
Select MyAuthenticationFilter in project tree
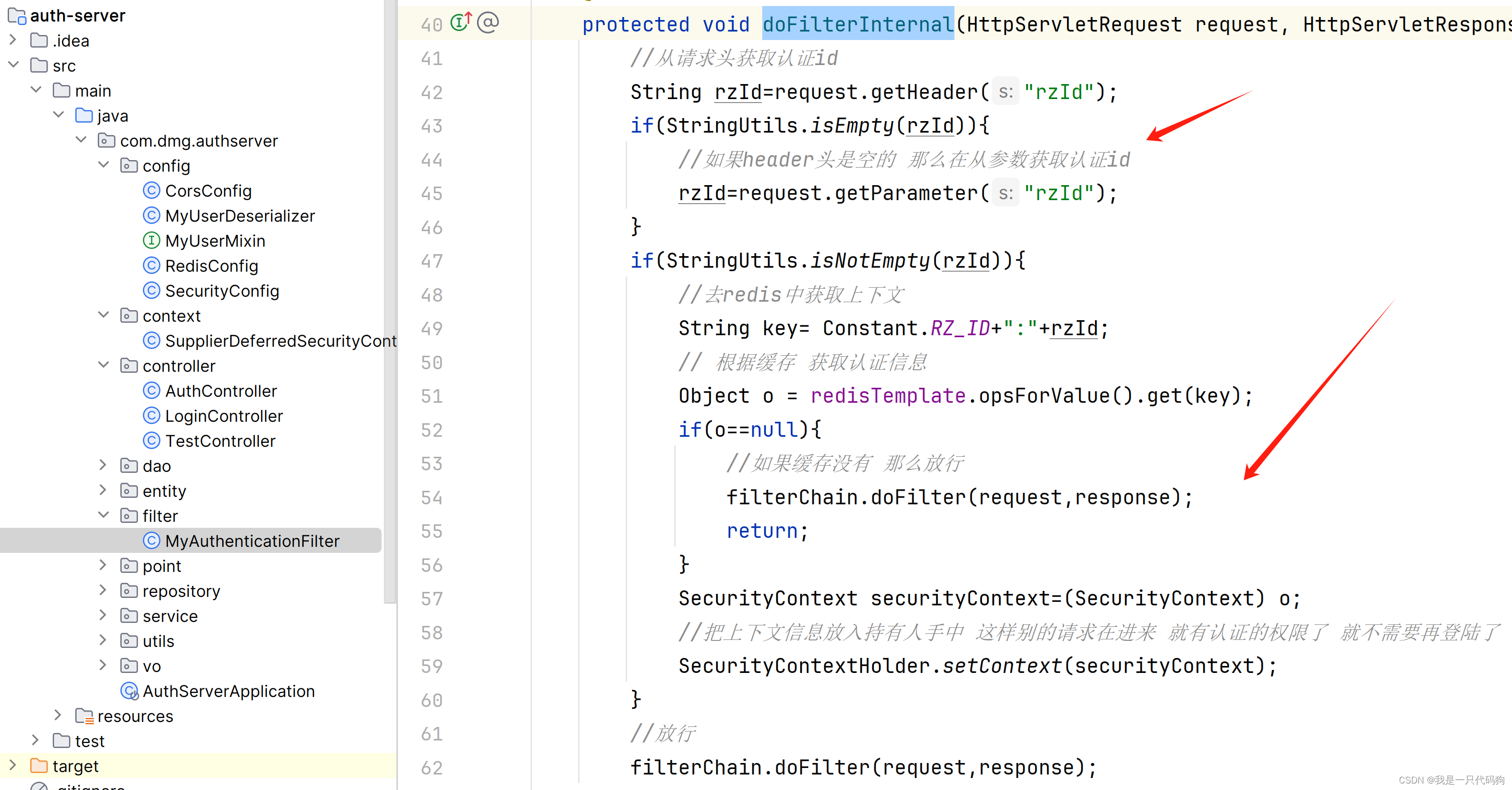pos(252,540)
